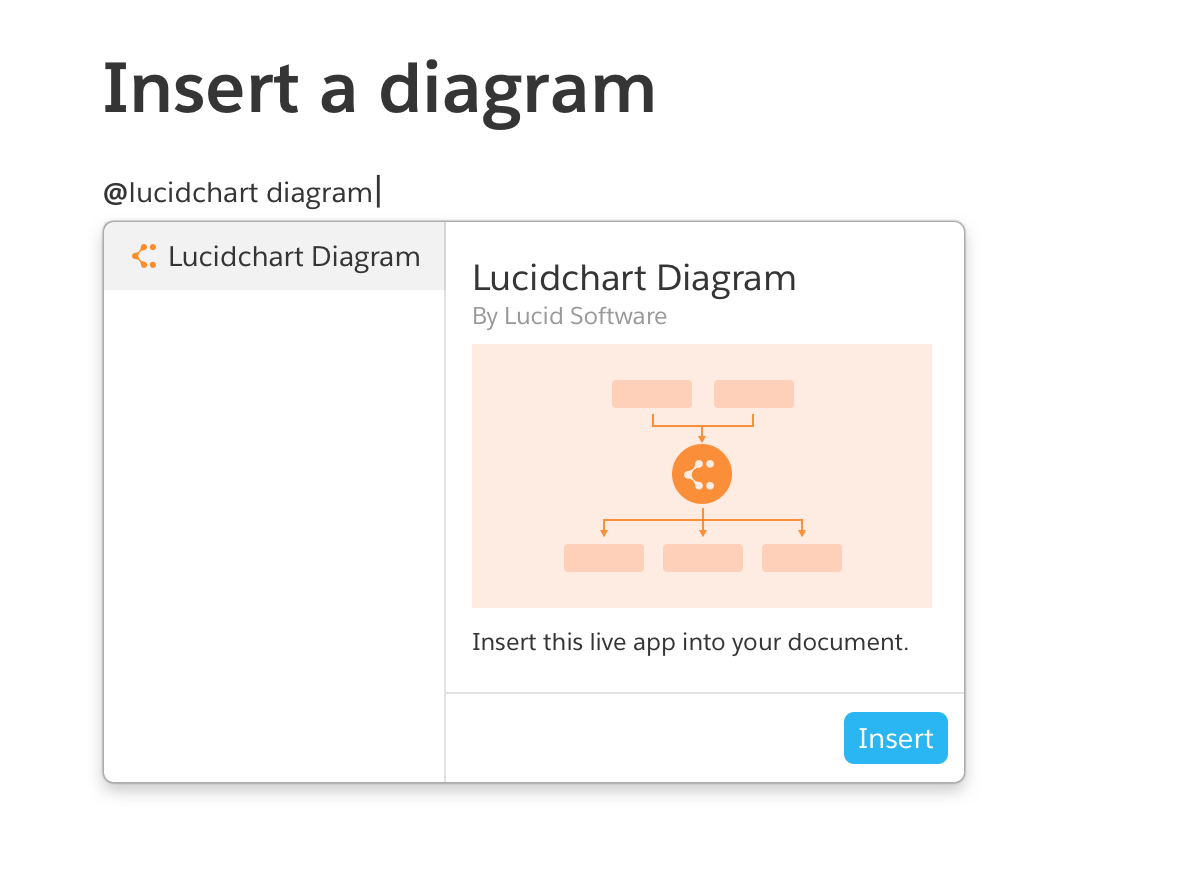The width and height of the screenshot is (1178, 874).
Task: Click the "Insert this live app" description text
Action: (x=690, y=642)
